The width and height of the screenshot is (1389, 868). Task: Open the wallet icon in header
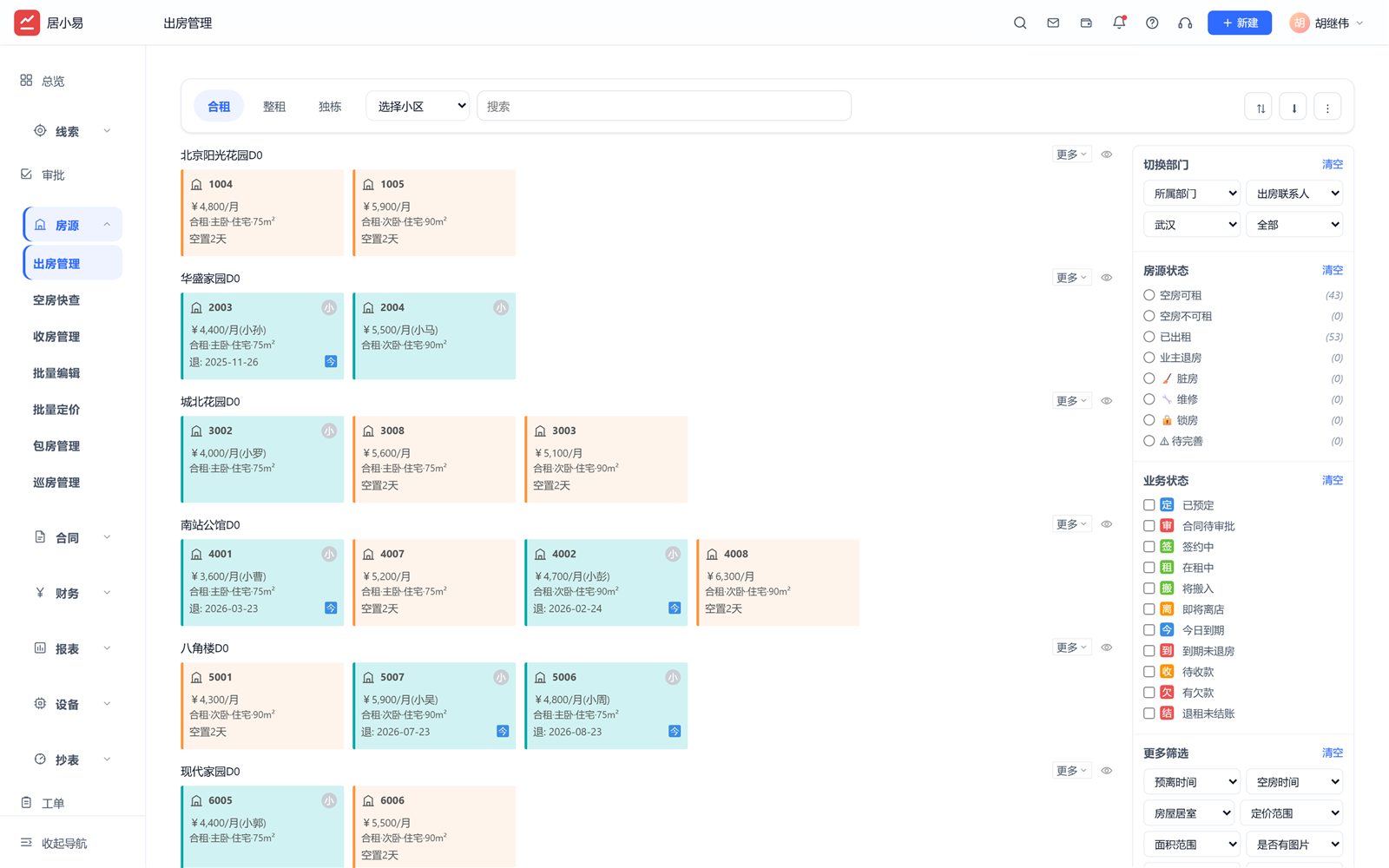click(1086, 23)
